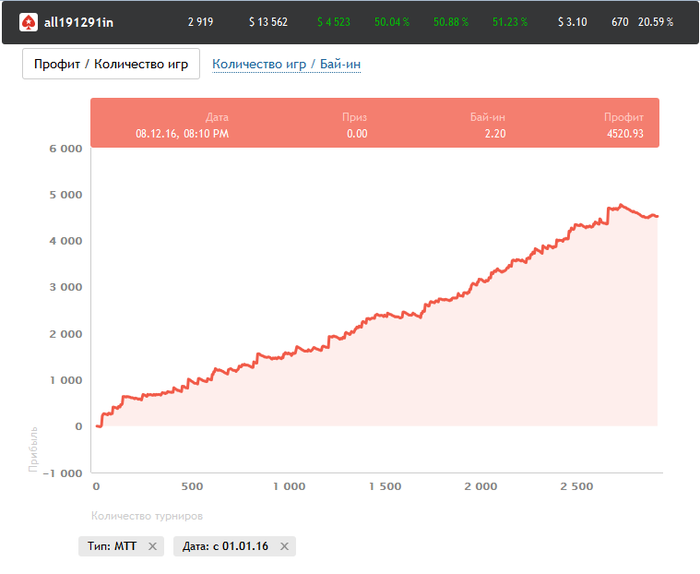Click the 2 919 tournaments count
Screen dimensions: 700x574
coord(200,22)
